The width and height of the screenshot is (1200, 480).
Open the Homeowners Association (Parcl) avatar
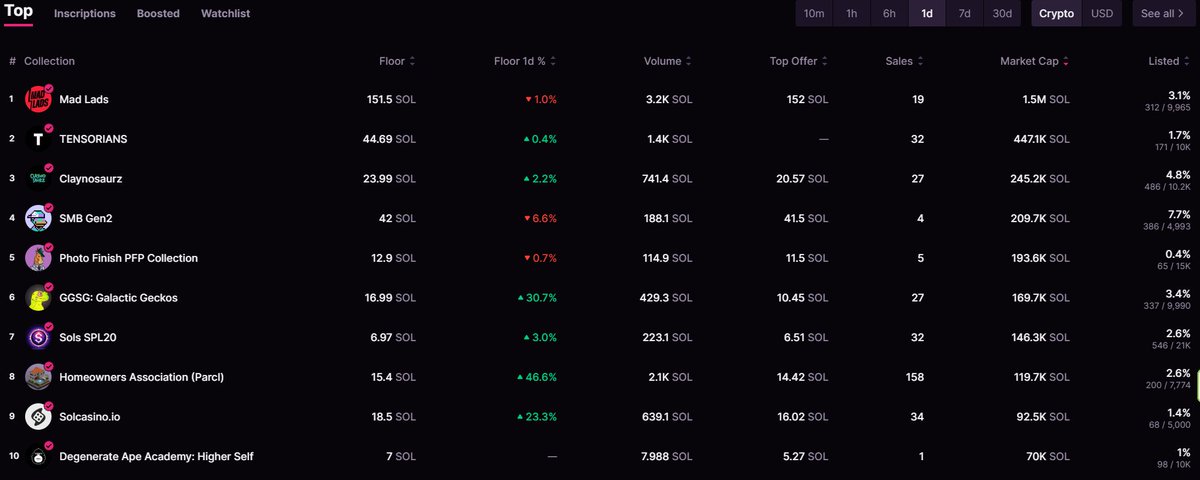pyautogui.click(x=38, y=377)
